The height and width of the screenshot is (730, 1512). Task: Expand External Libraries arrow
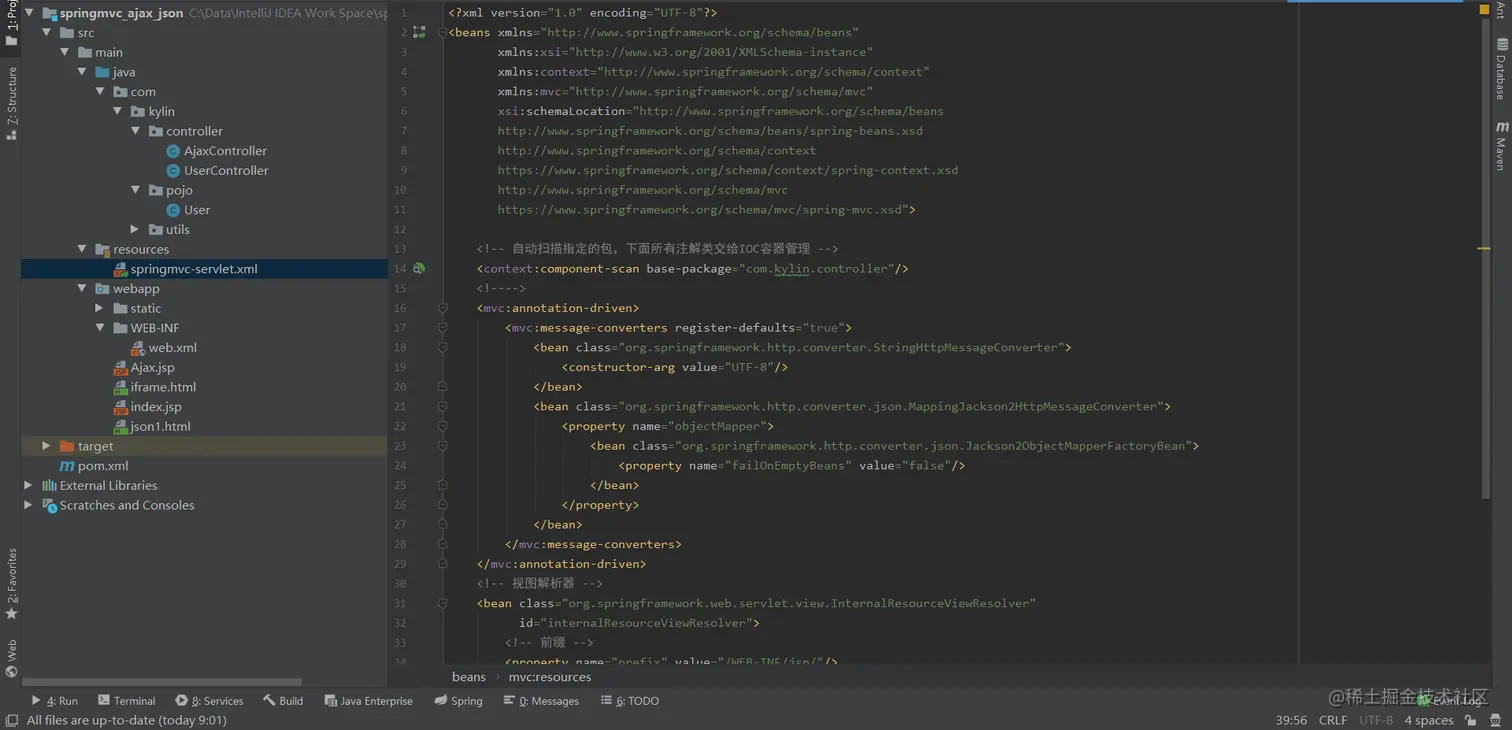(29, 485)
